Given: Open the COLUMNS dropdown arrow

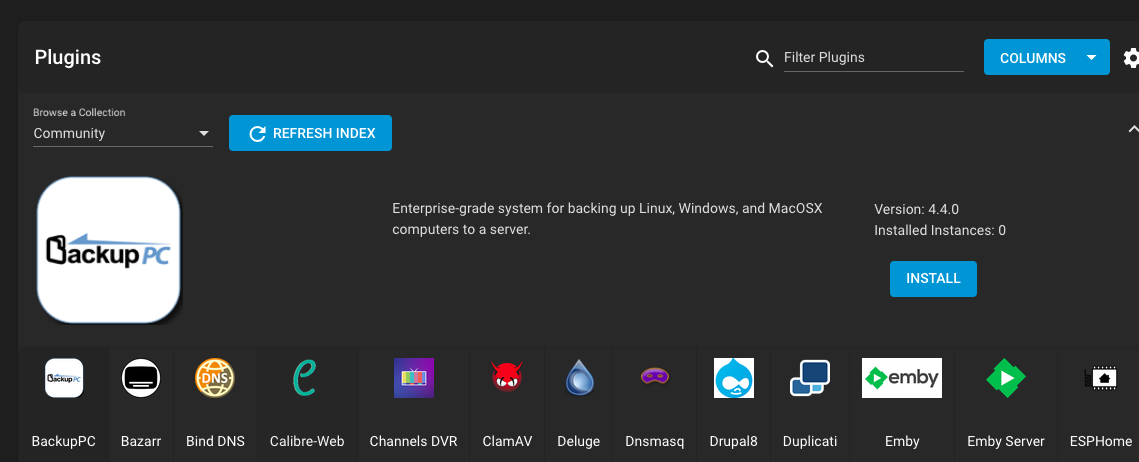Looking at the screenshot, I should pyautogui.click(x=1091, y=57).
